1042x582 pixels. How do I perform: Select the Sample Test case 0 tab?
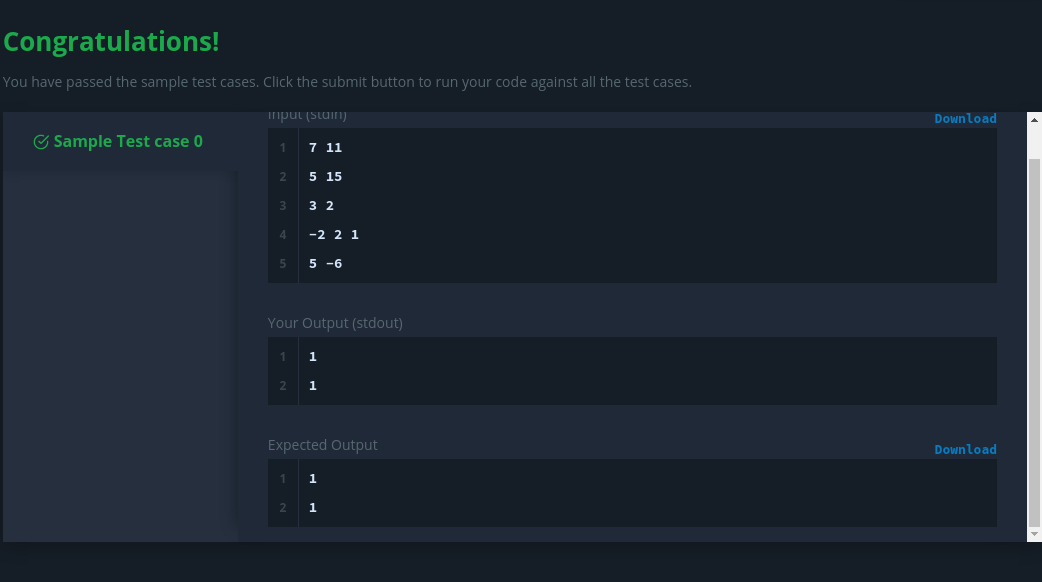120,142
